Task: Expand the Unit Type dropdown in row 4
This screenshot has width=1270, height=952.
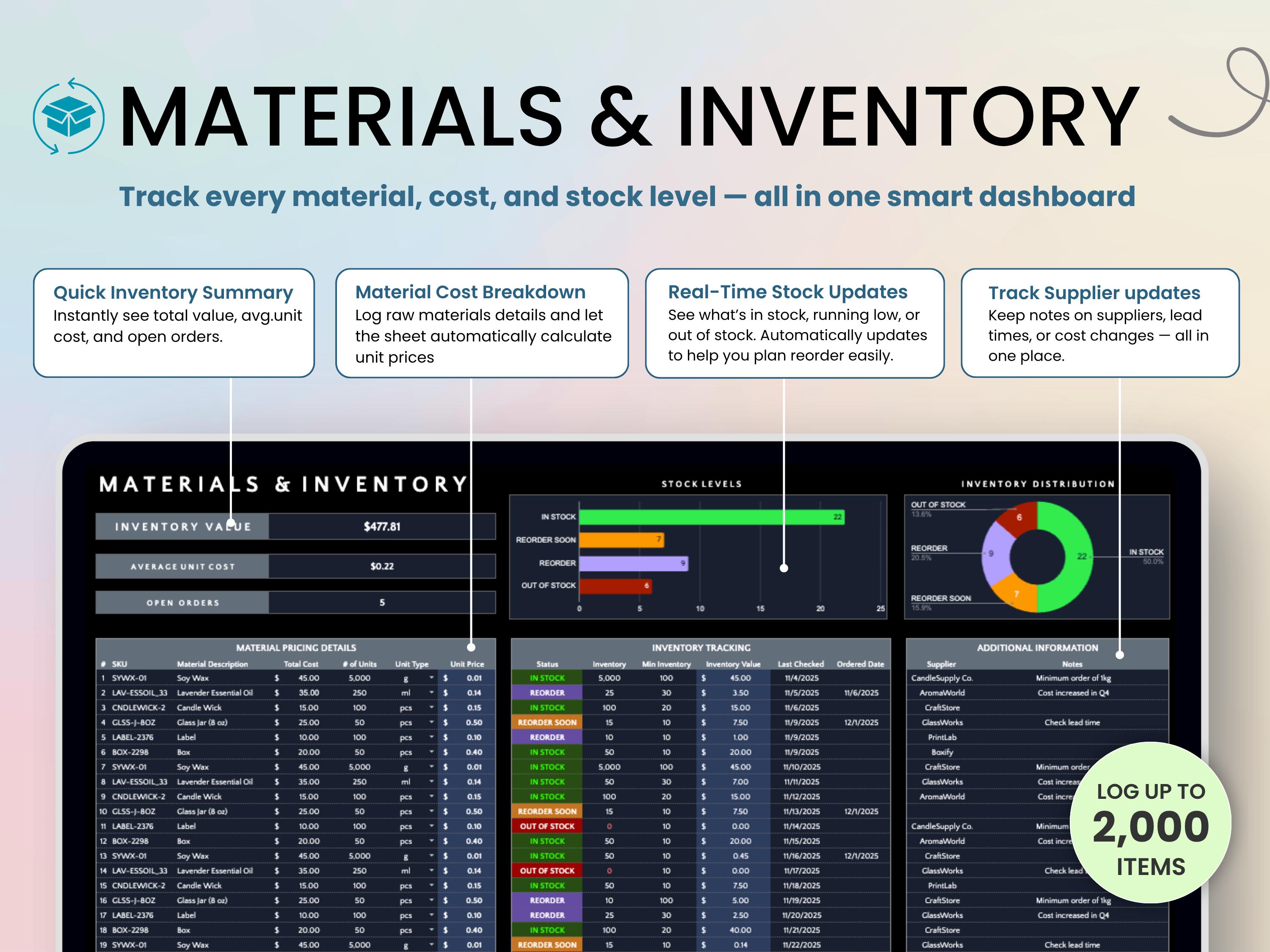Action: 431,723
